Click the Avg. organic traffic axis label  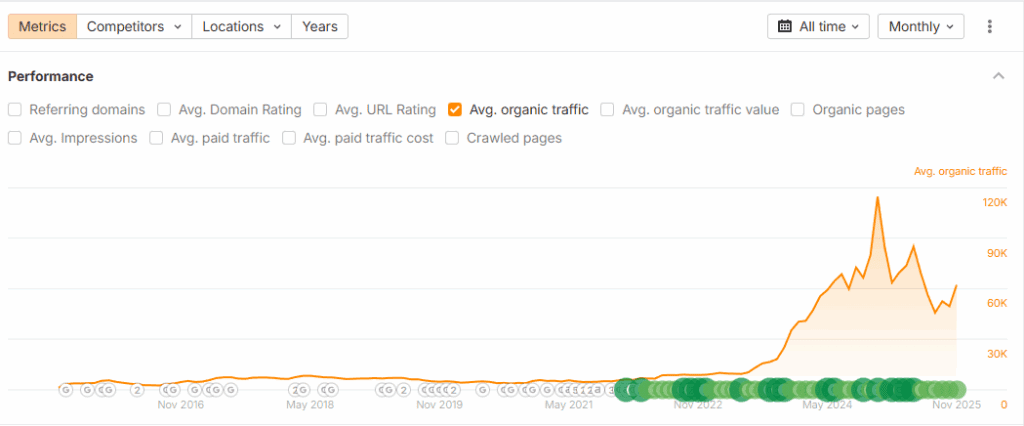coord(960,172)
